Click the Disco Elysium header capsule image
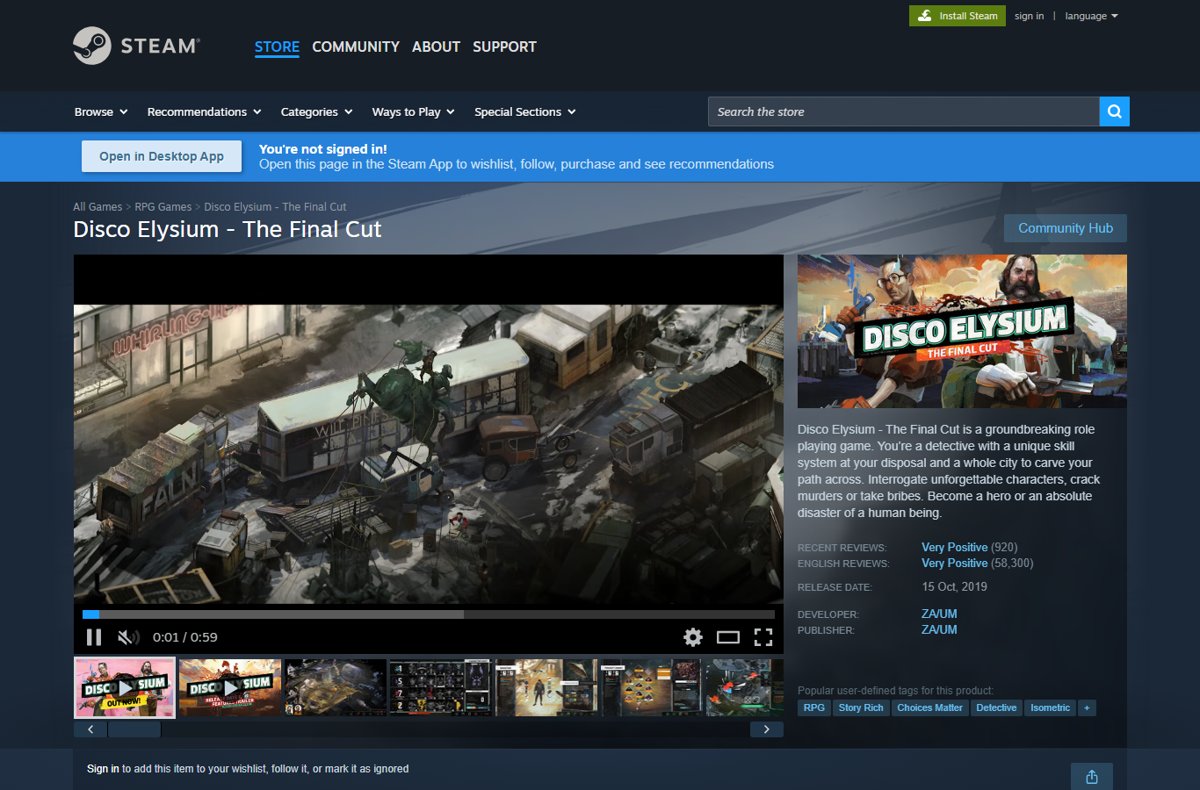 [x=962, y=331]
